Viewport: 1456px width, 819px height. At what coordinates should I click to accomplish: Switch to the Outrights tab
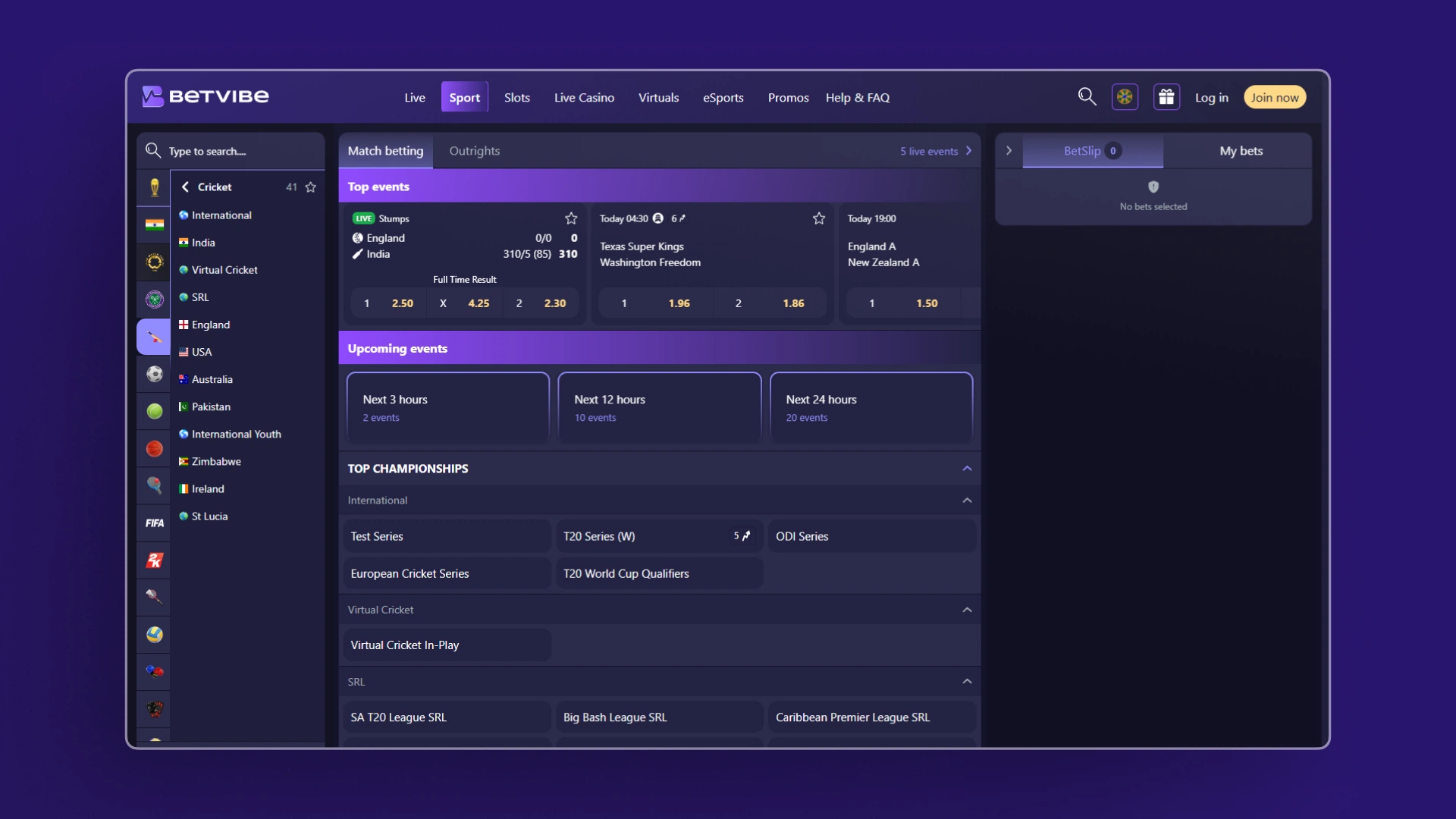coord(475,150)
